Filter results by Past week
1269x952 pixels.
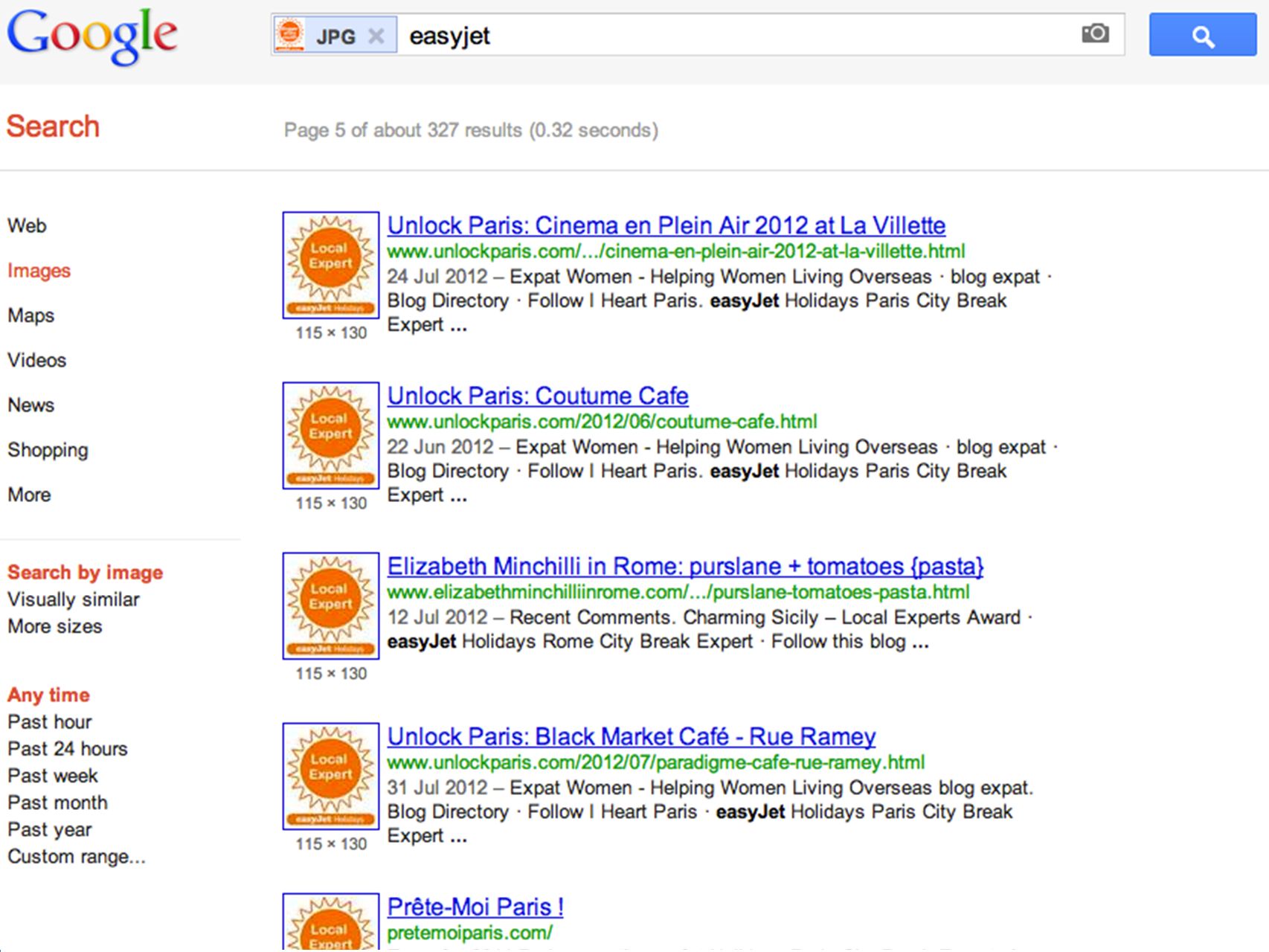(53, 776)
